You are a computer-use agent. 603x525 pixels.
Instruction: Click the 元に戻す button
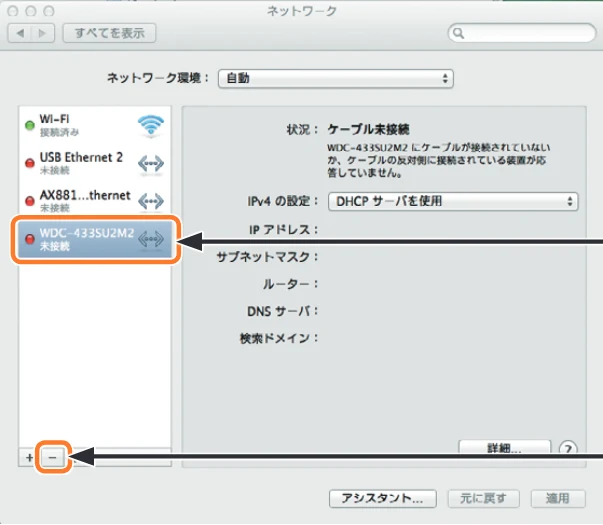click(x=483, y=498)
